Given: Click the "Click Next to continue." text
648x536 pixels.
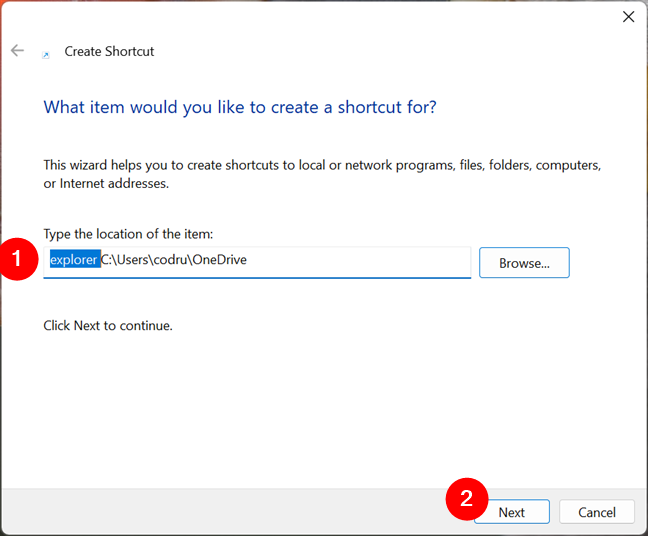Looking at the screenshot, I should (108, 326).
